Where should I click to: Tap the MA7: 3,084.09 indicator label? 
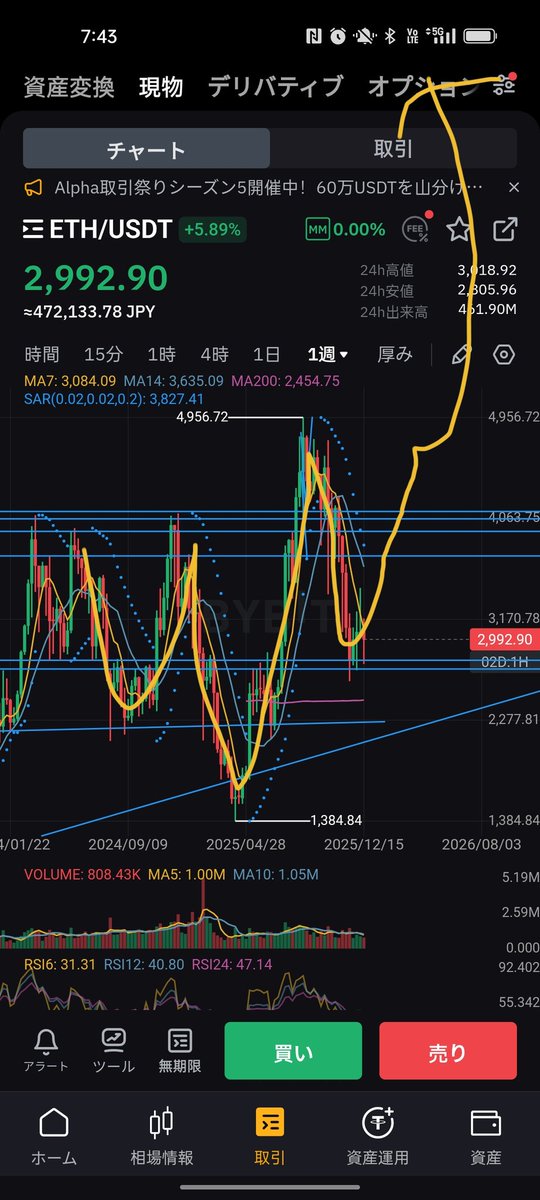pos(70,381)
